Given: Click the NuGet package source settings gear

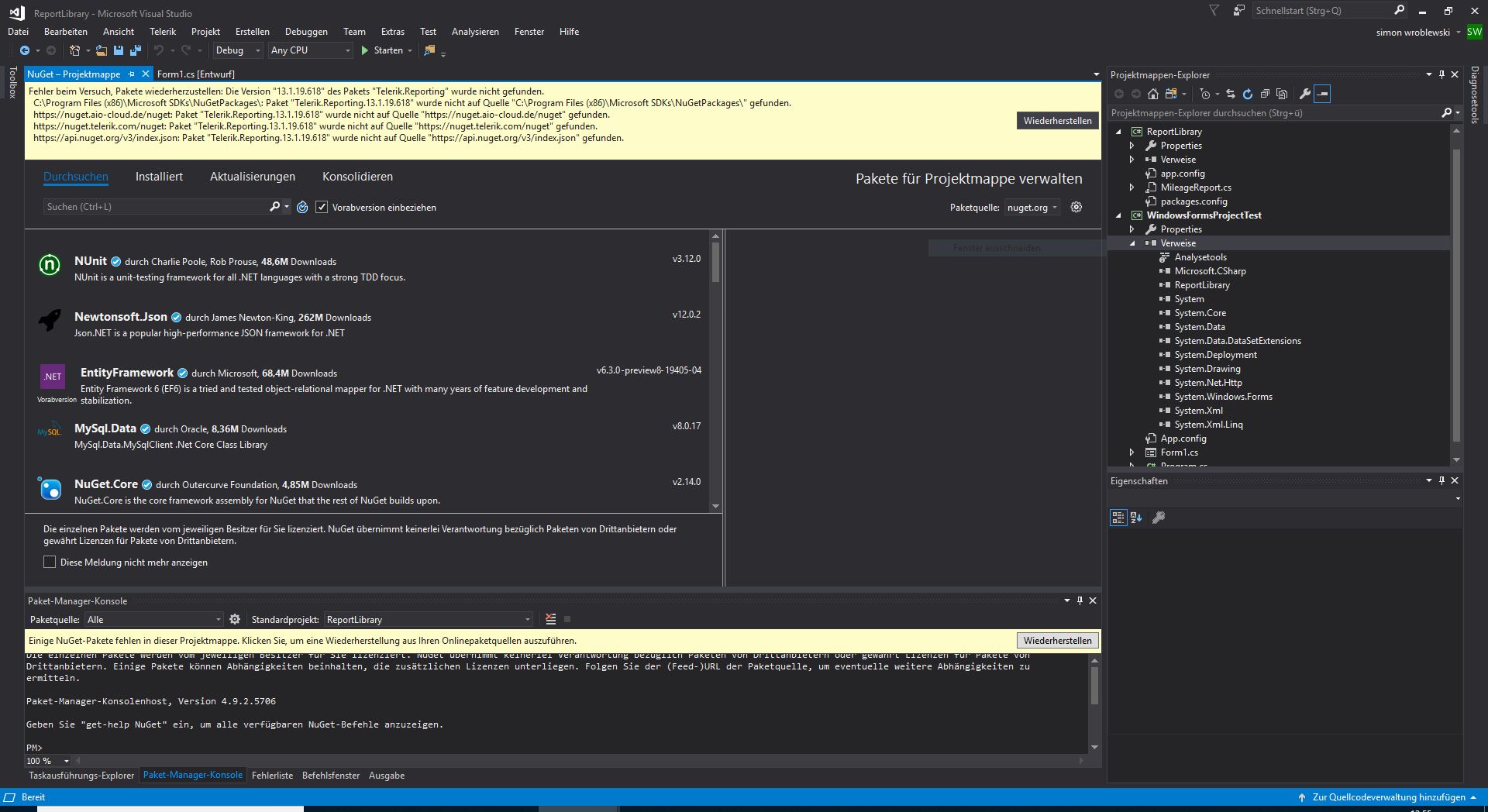Looking at the screenshot, I should coord(1076,207).
